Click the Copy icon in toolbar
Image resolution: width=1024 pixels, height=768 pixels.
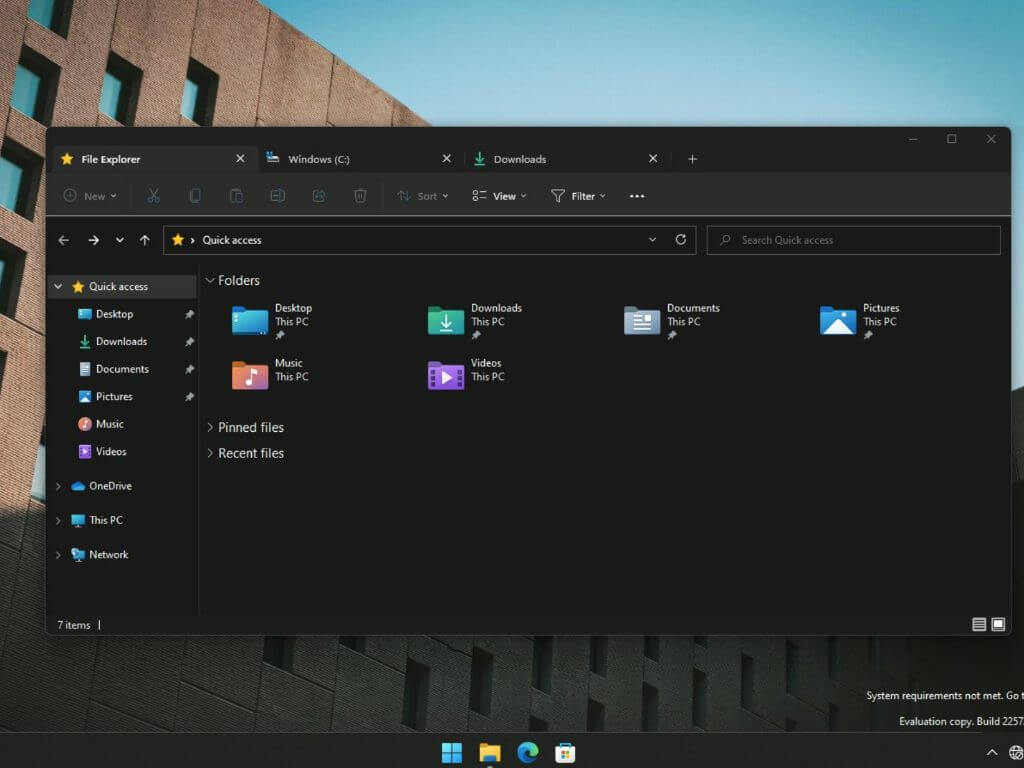pos(195,196)
